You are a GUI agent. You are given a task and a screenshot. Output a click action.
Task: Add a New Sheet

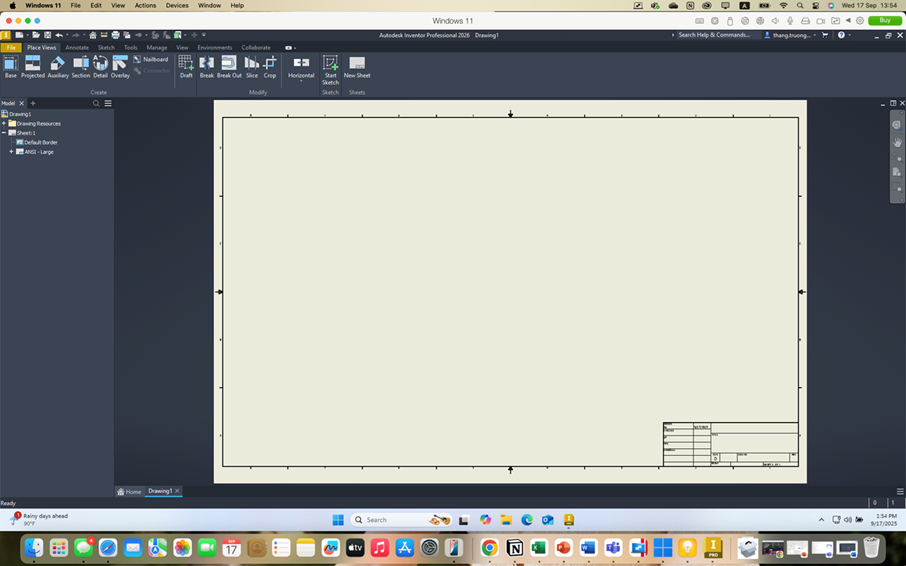coord(357,66)
